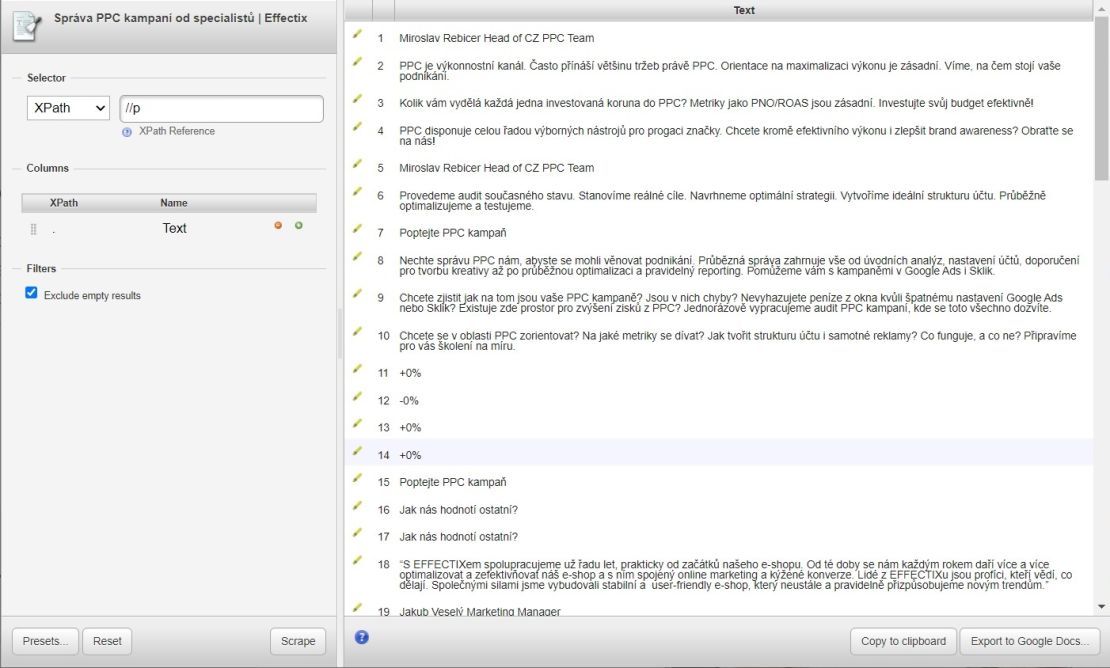
Task: Click the pencil icon on row 3
Action: pyautogui.click(x=357, y=99)
